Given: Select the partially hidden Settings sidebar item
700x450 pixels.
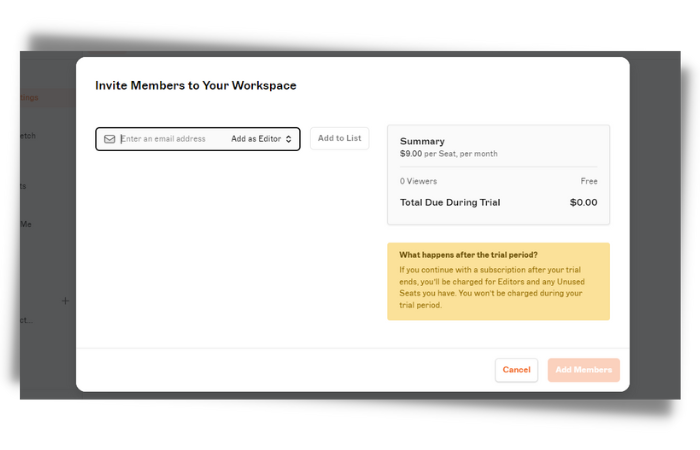Looking at the screenshot, I should [x=29, y=97].
